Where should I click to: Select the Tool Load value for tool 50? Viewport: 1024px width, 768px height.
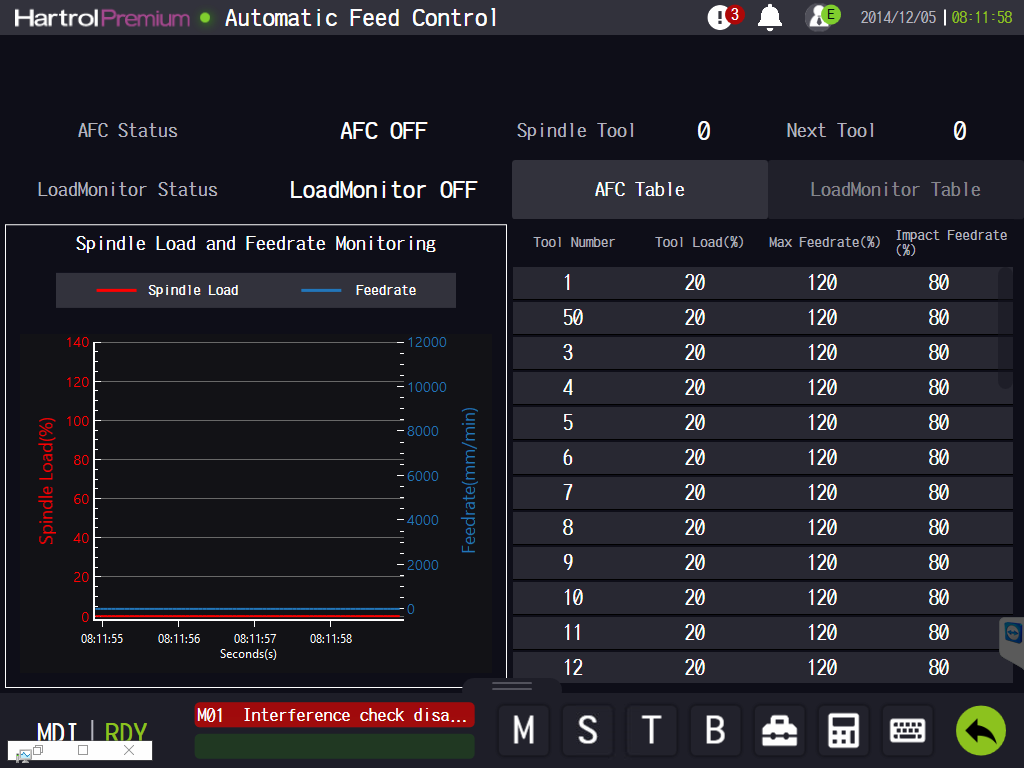coord(695,317)
